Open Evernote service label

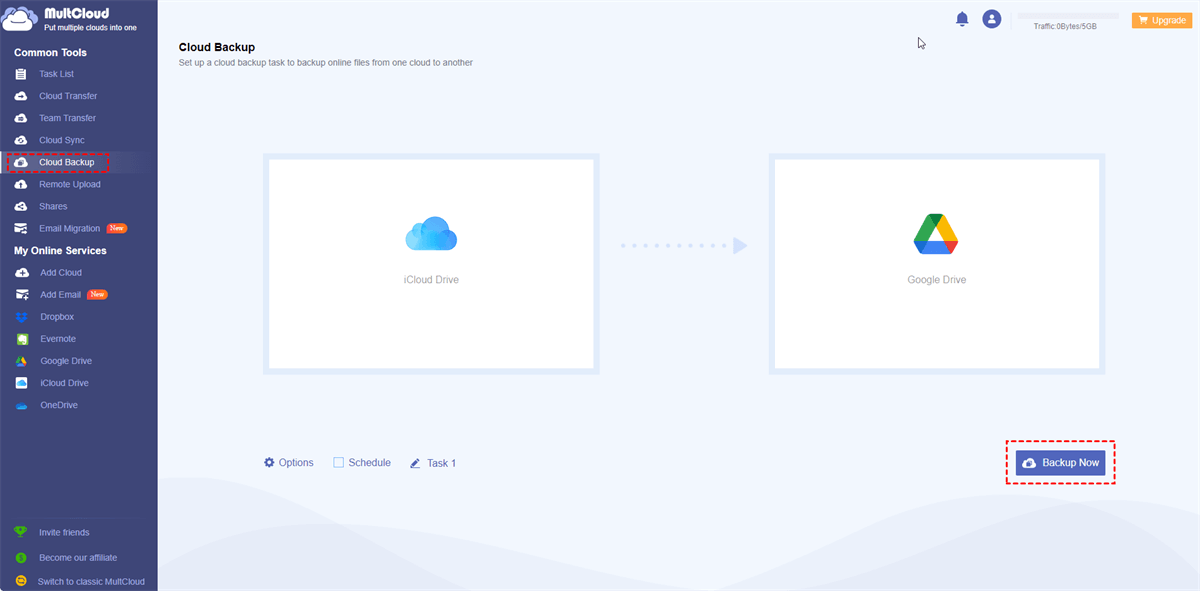click(58, 339)
